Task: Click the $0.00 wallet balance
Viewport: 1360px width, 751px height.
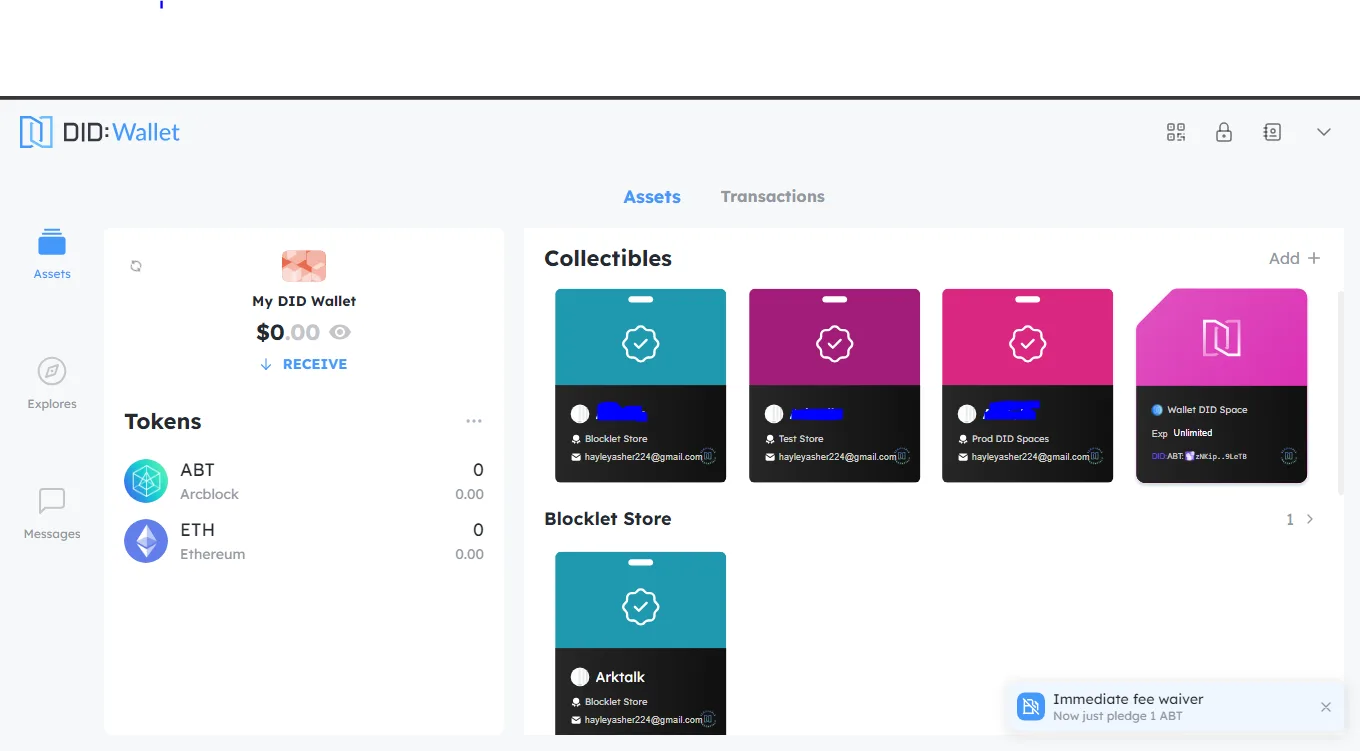Action: (288, 332)
